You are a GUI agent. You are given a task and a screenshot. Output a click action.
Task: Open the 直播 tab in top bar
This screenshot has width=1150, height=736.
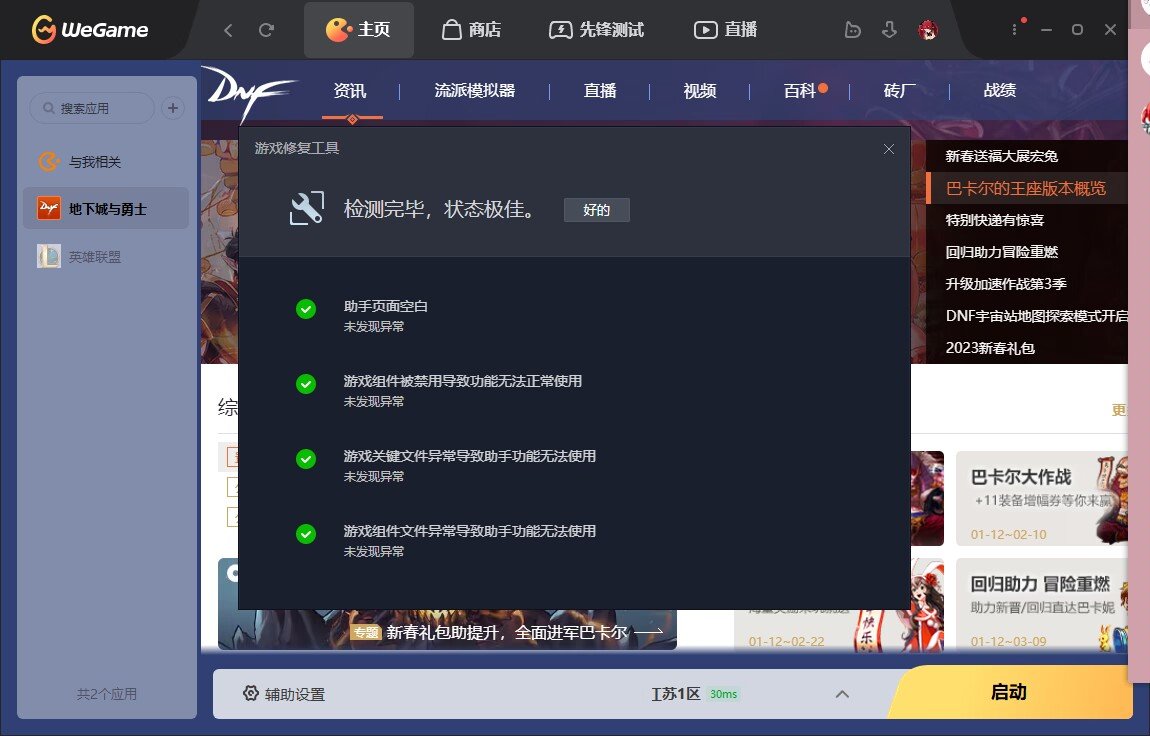(x=725, y=30)
